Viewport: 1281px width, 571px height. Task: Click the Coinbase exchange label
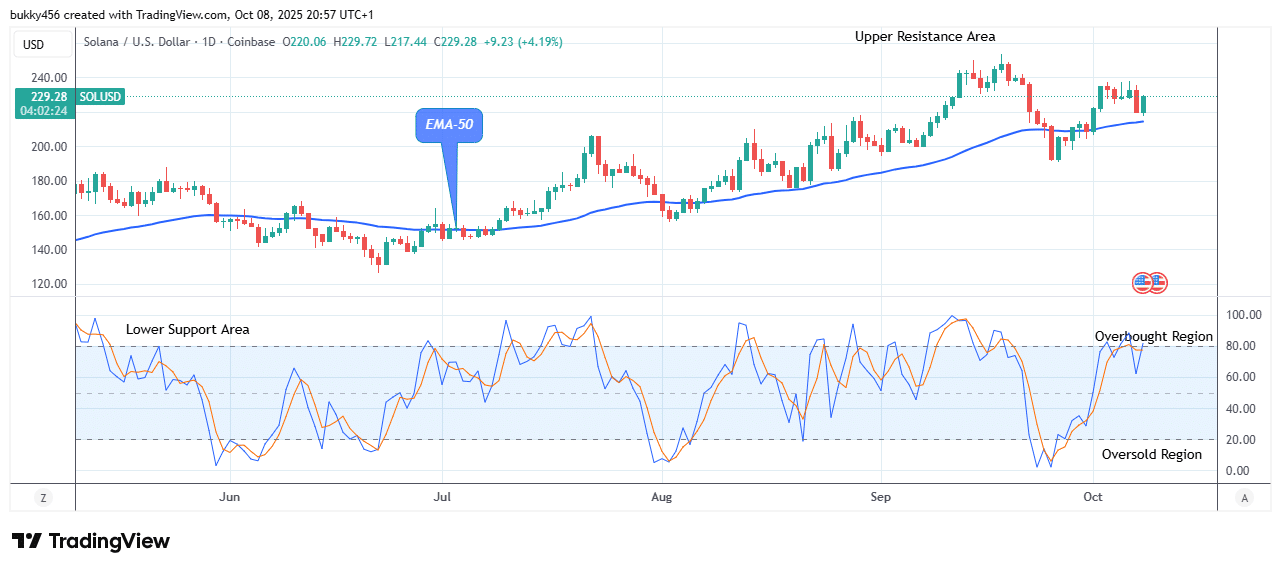click(254, 42)
